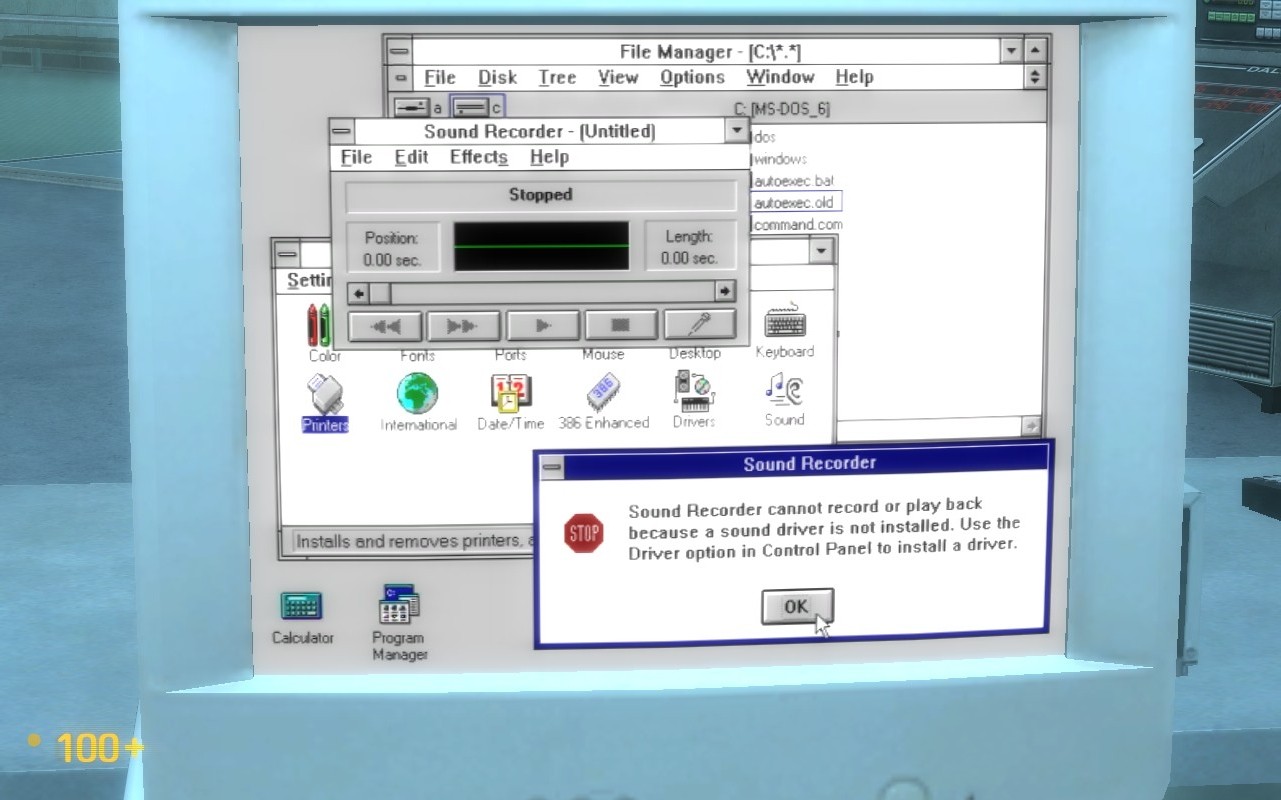The width and height of the screenshot is (1281, 800).
Task: Open the Calculator icon on the desktop
Action: [x=300, y=606]
